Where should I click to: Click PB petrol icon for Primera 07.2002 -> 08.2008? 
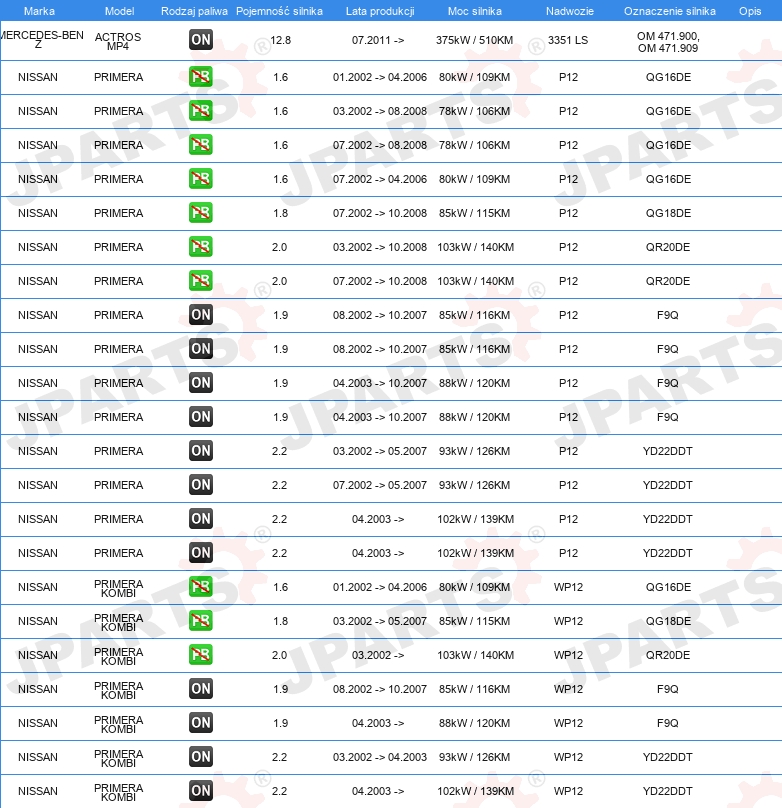click(x=200, y=145)
